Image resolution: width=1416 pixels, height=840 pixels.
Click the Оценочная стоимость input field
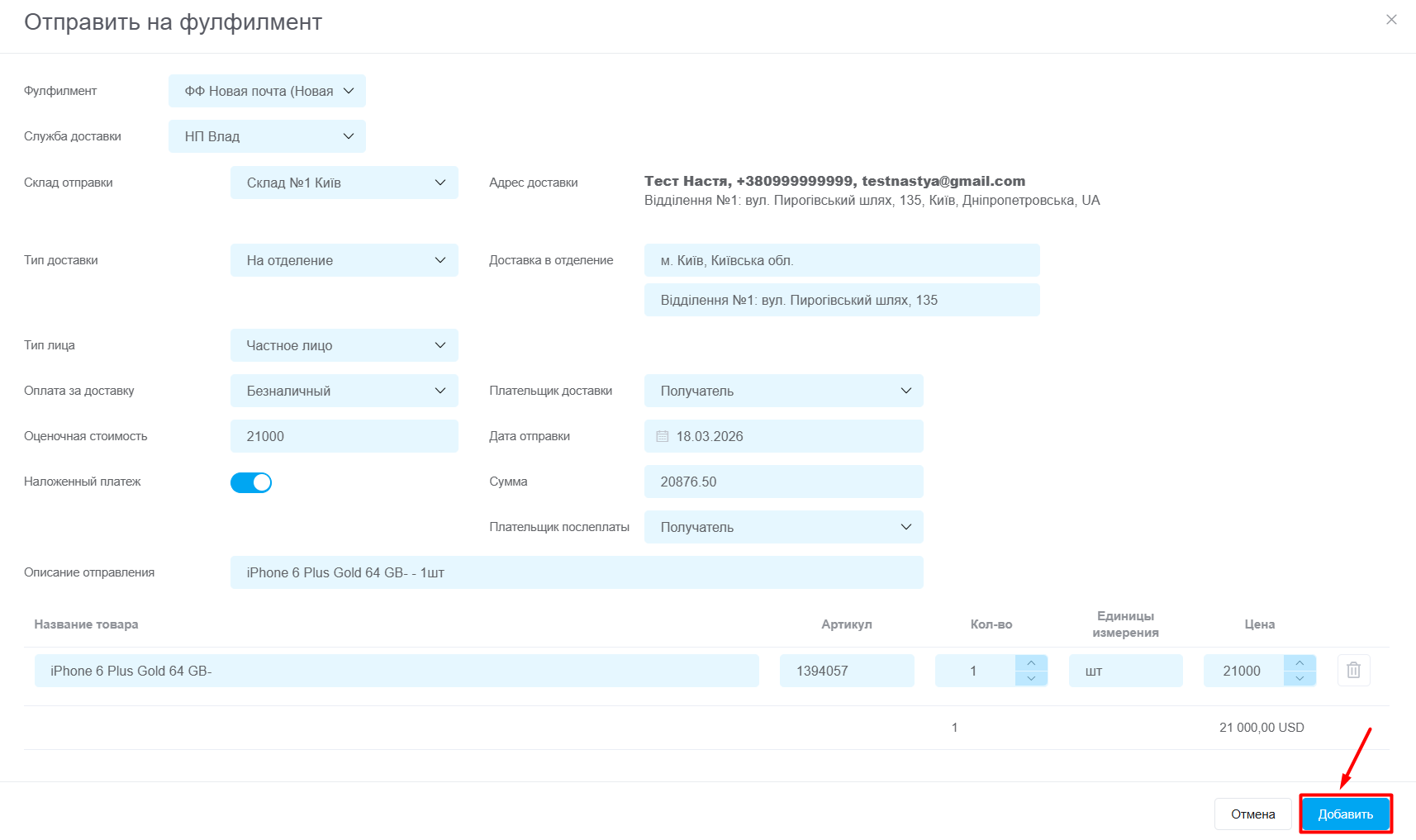pyautogui.click(x=344, y=436)
